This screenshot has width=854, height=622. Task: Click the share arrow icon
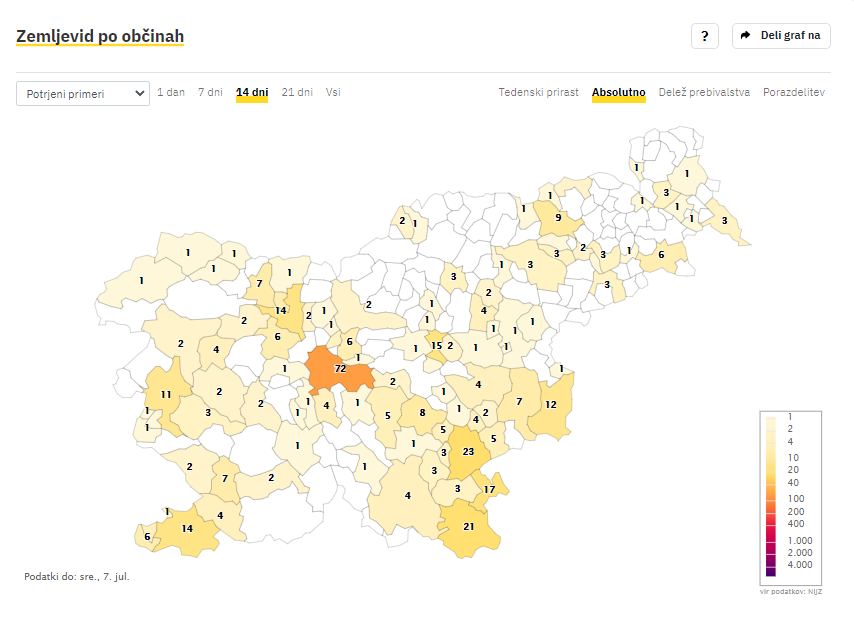click(x=745, y=35)
